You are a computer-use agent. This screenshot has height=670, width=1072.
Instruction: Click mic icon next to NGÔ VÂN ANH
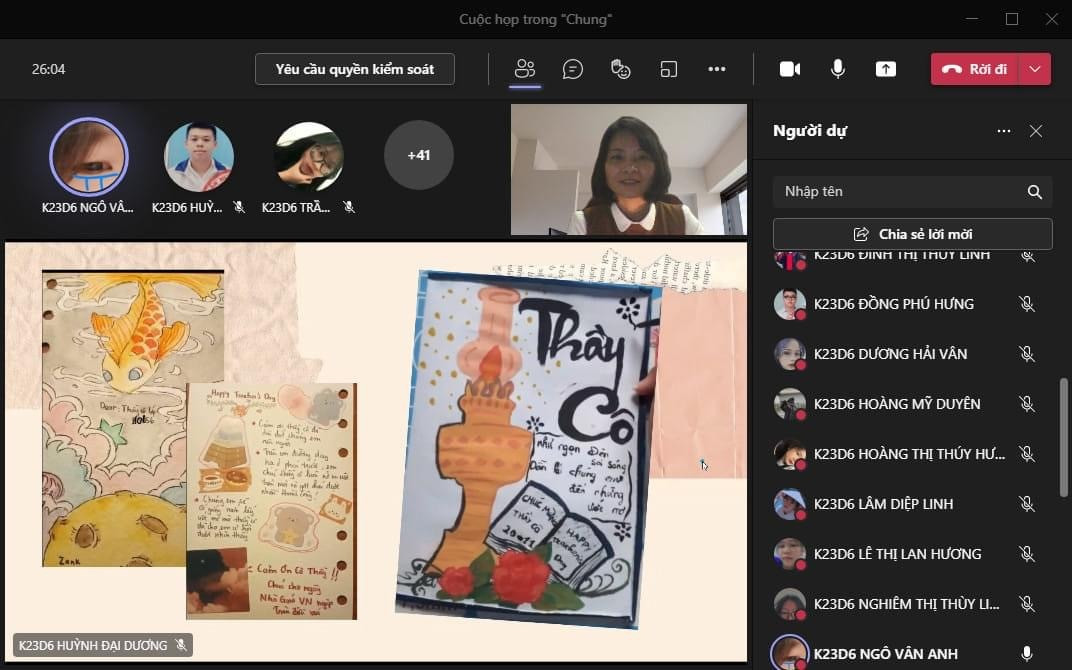[1027, 654]
